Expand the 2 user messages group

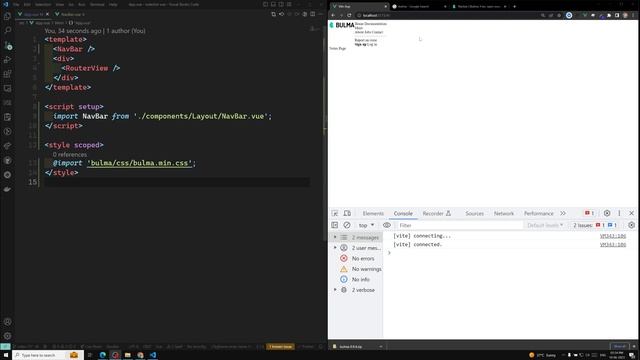(335, 248)
